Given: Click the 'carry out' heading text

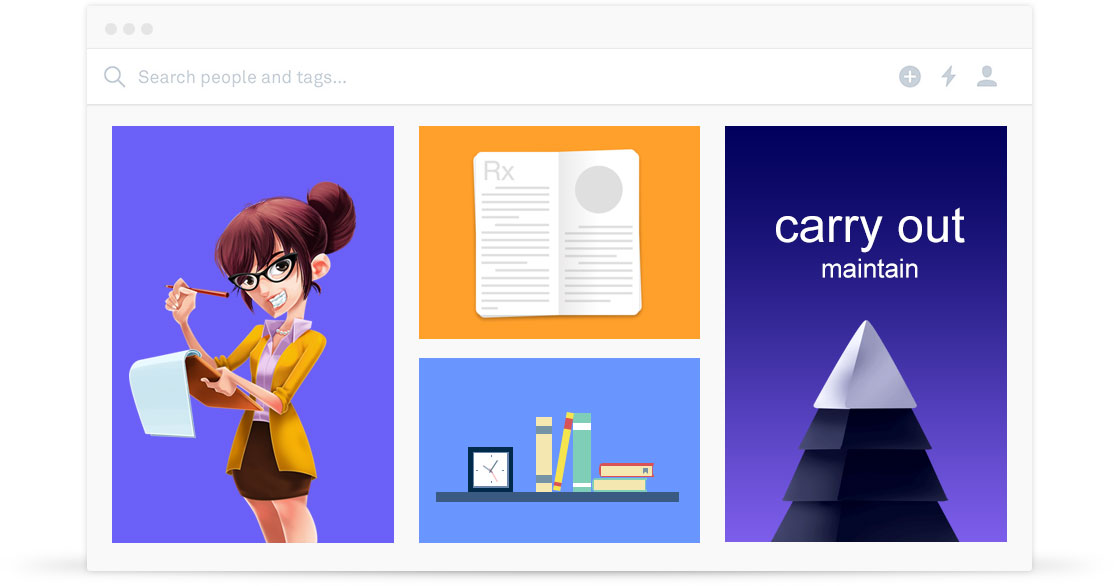Looking at the screenshot, I should tap(869, 227).
